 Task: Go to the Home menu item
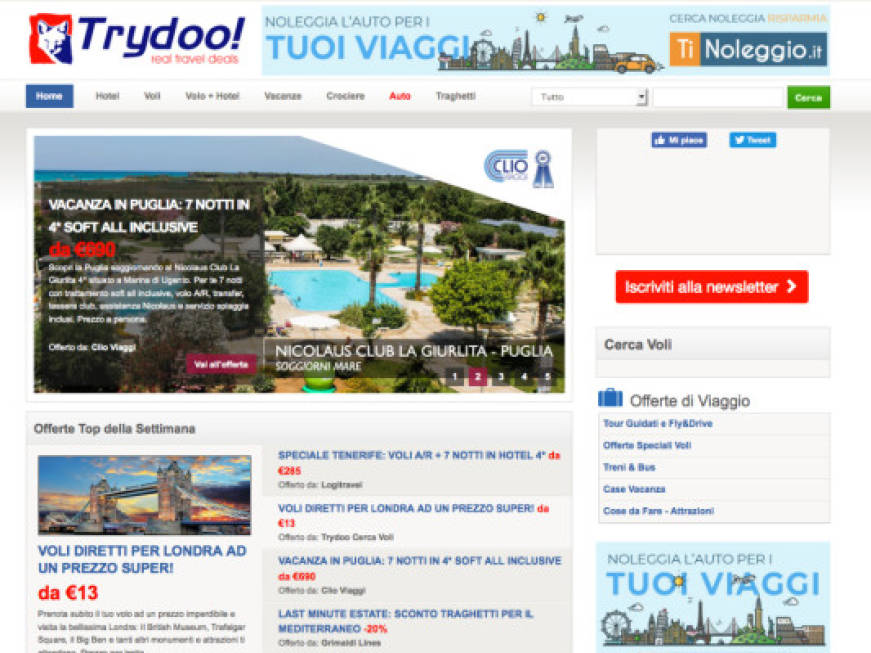click(x=49, y=96)
